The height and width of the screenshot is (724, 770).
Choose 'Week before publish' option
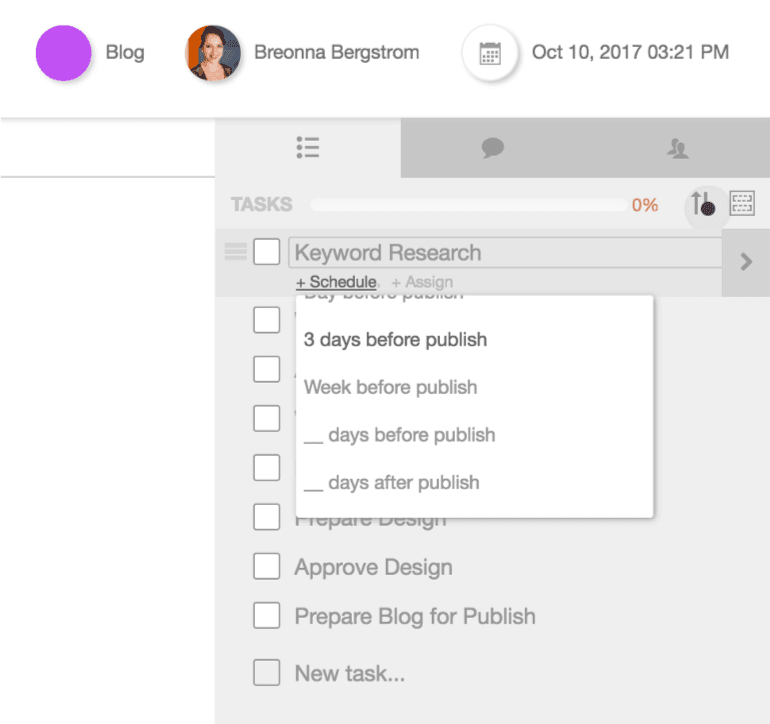[390, 387]
